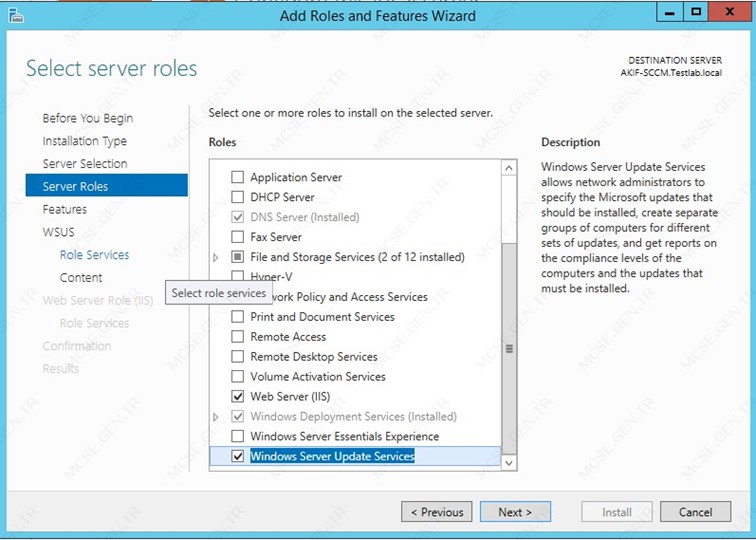This screenshot has width=756, height=540.
Task: Check the DHCP Server role
Action: pos(237,197)
